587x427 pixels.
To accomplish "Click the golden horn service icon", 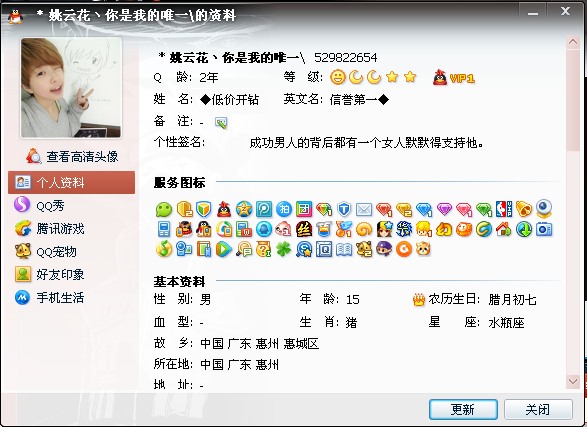I will 524,209.
